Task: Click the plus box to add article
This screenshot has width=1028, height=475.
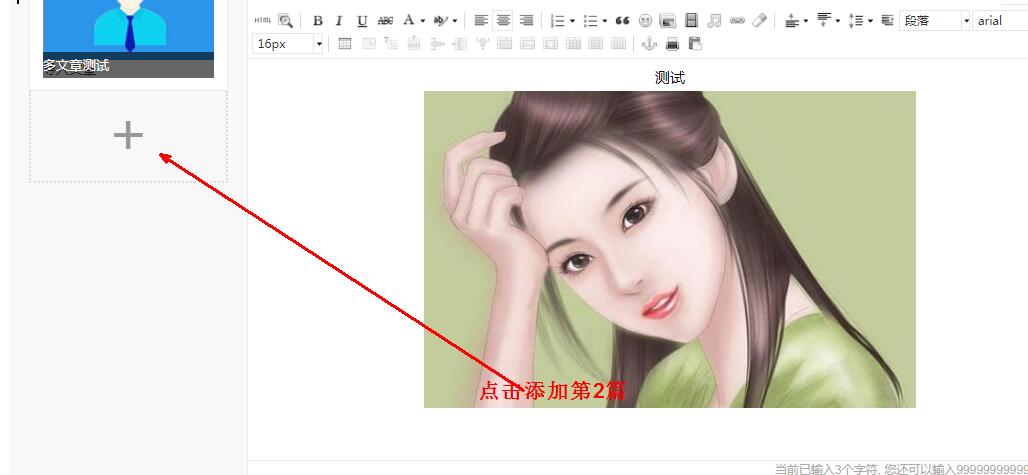Action: (x=128, y=136)
